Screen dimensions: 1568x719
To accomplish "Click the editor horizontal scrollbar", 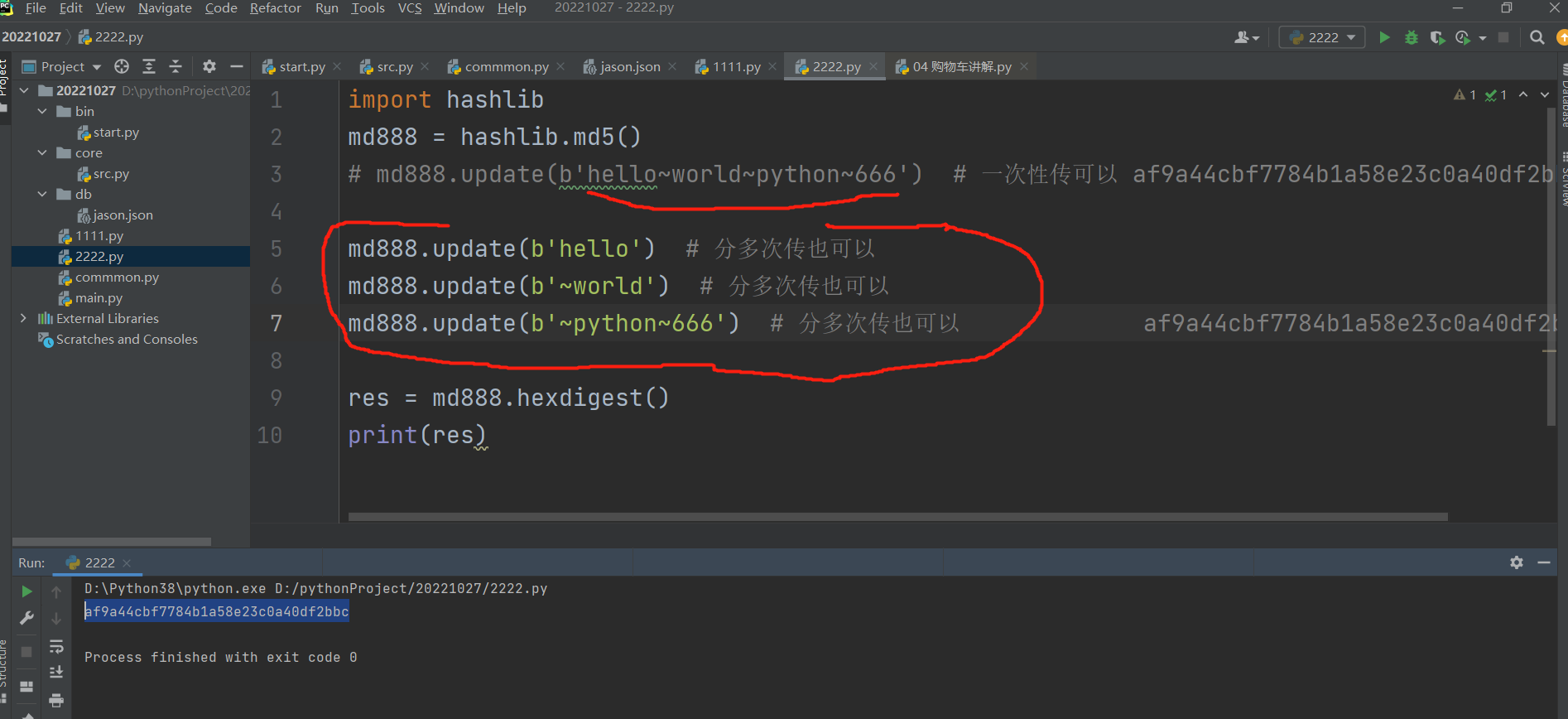I will click(897, 516).
